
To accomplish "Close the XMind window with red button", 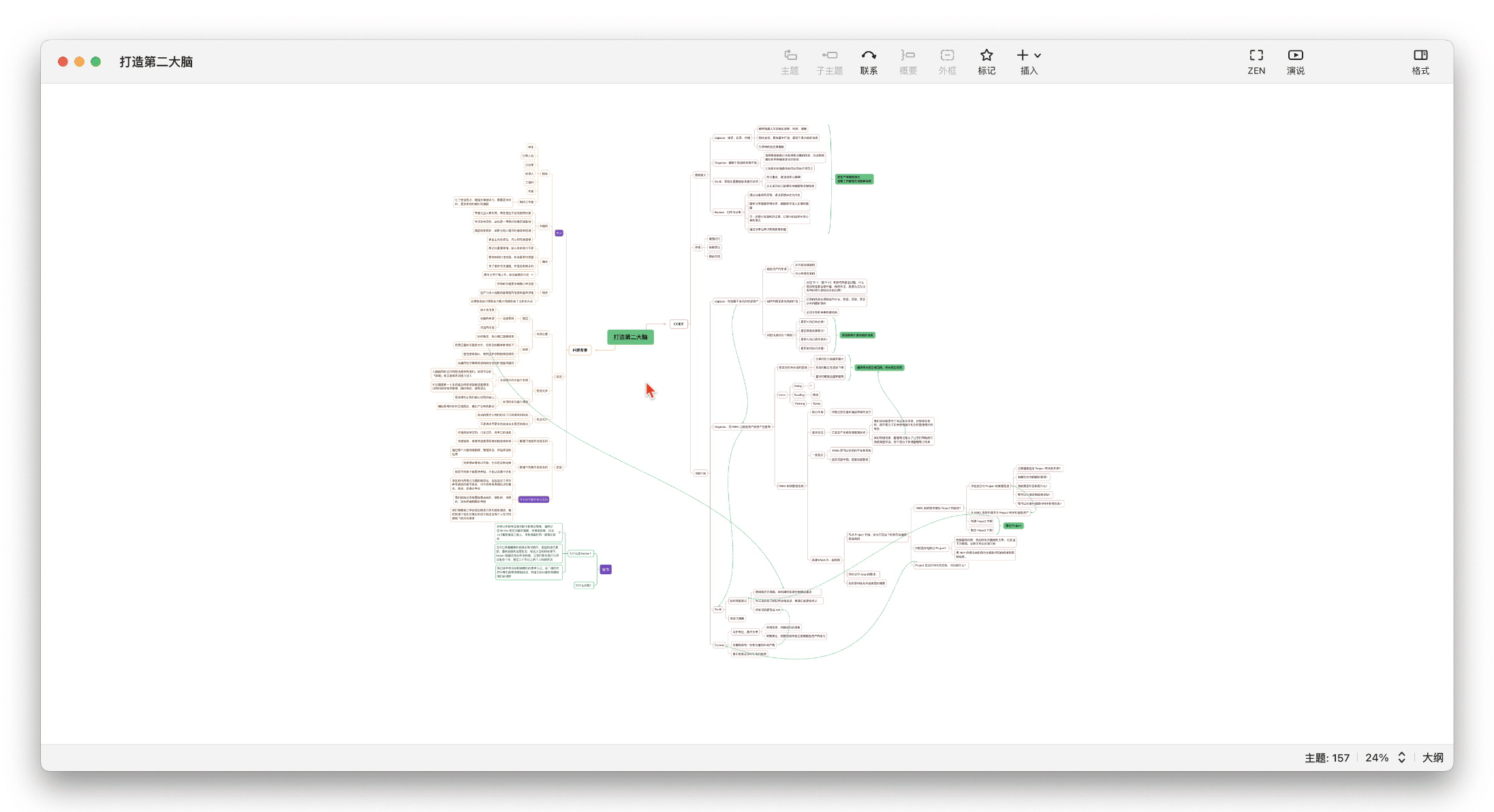I will 63,62.
